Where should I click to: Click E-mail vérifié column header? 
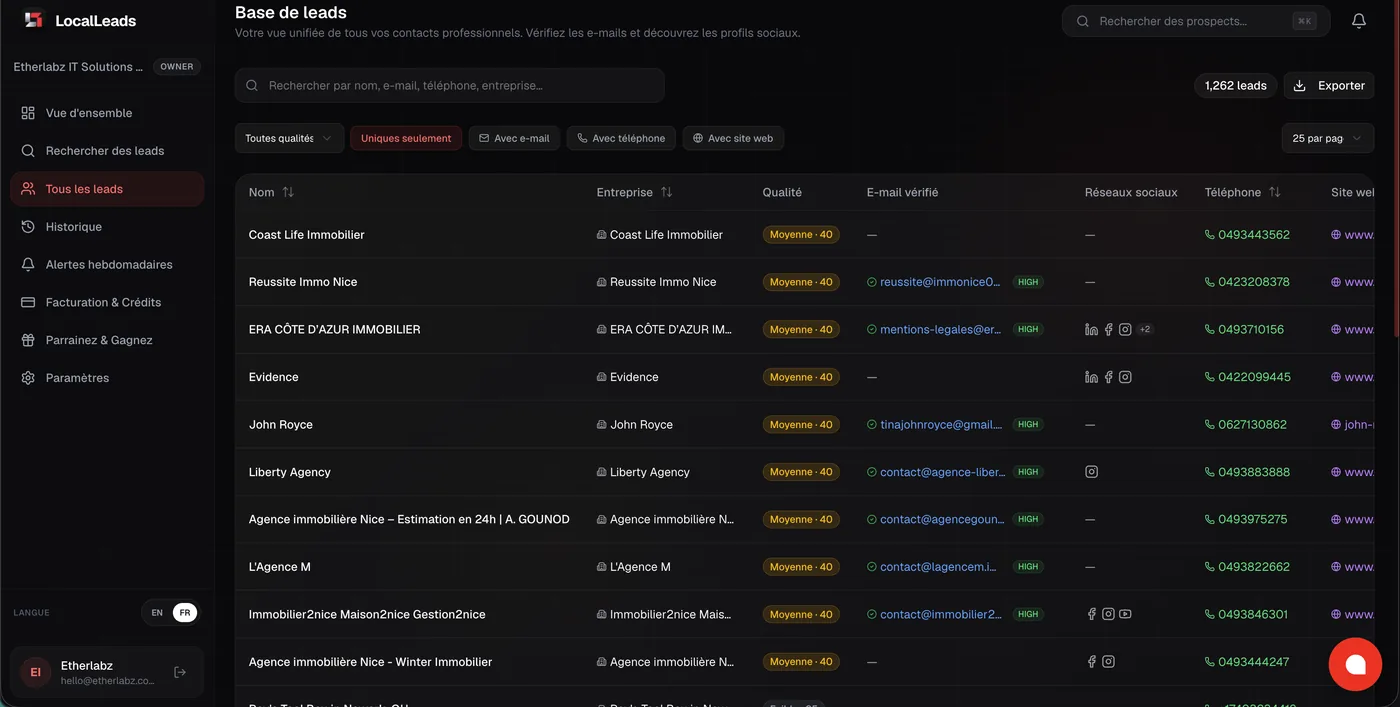(902, 192)
